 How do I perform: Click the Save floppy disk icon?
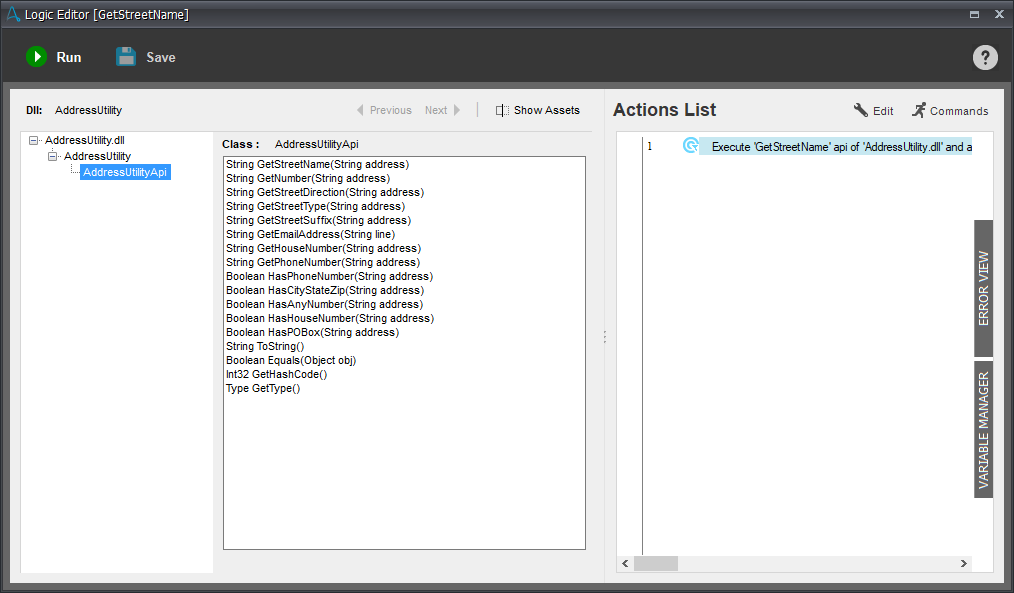pyautogui.click(x=126, y=57)
